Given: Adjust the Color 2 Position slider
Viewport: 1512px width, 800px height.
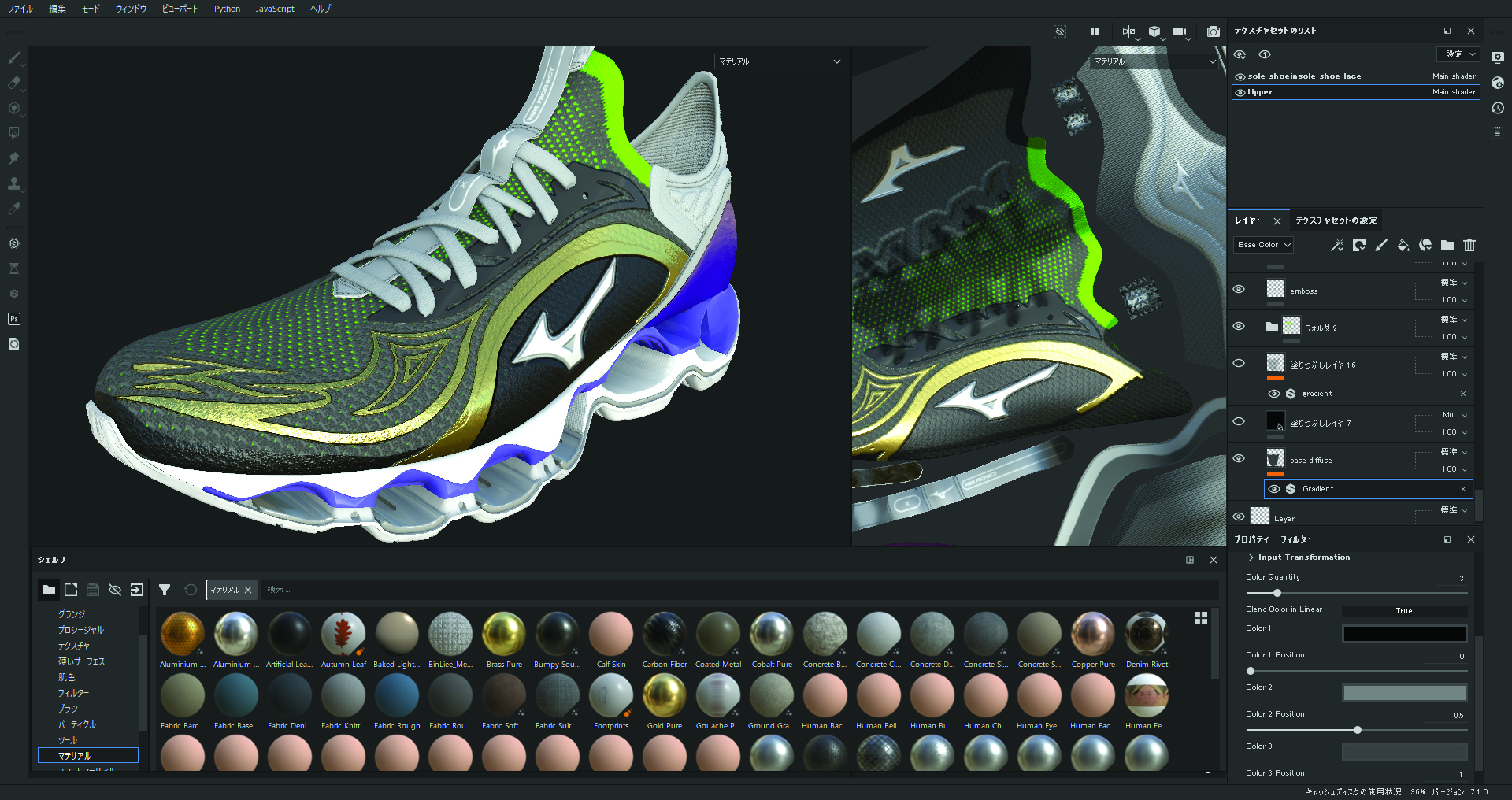Looking at the screenshot, I should [x=1356, y=730].
